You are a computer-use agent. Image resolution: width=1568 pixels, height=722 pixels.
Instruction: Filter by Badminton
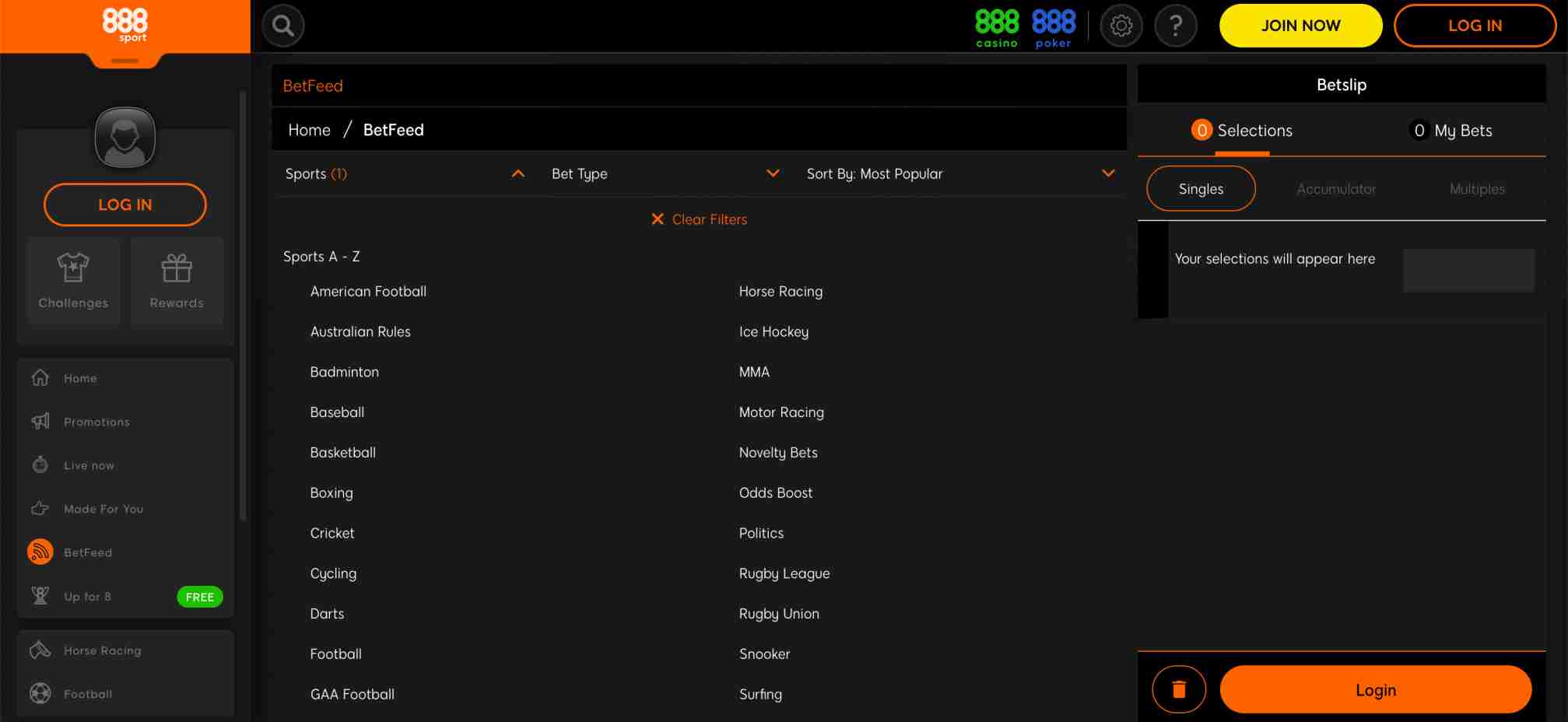[344, 372]
